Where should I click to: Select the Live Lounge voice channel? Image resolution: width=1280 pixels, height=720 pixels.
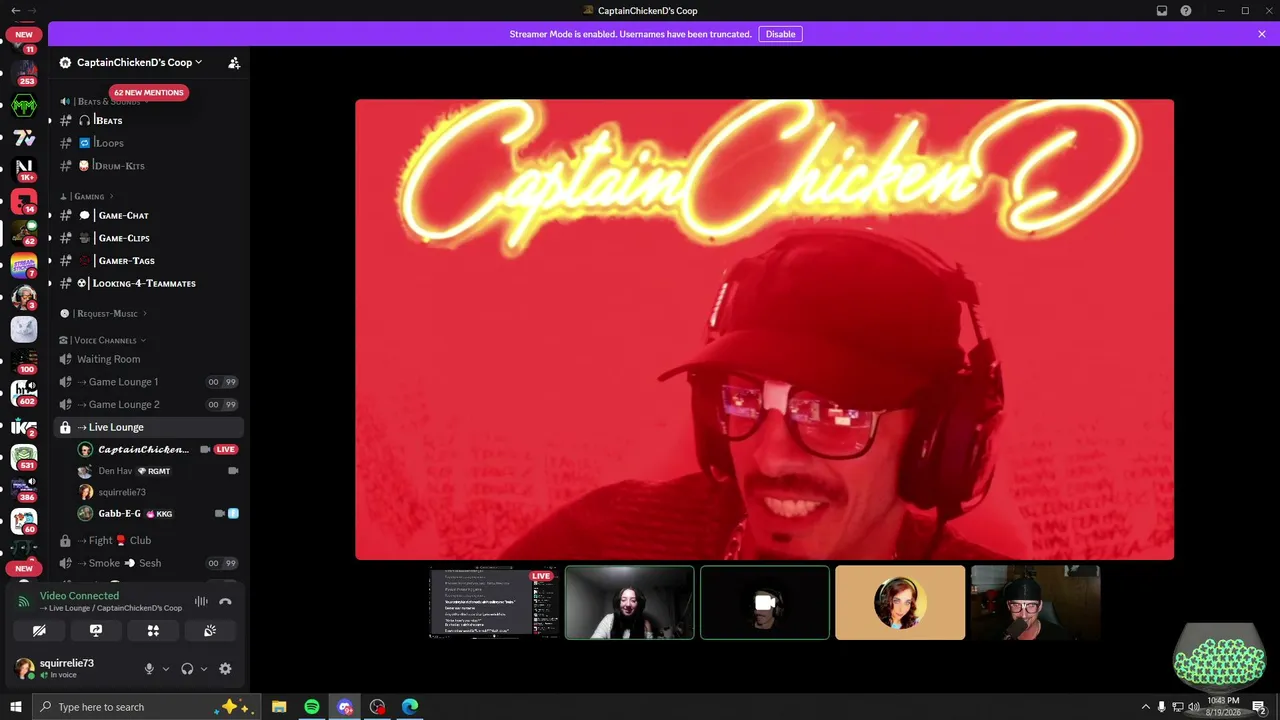click(x=149, y=427)
